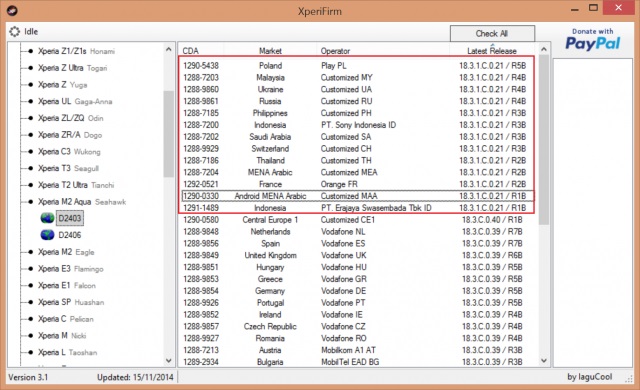Sort by the Operator column header
Screen dimensions: 640x390
pyautogui.click(x=383, y=51)
